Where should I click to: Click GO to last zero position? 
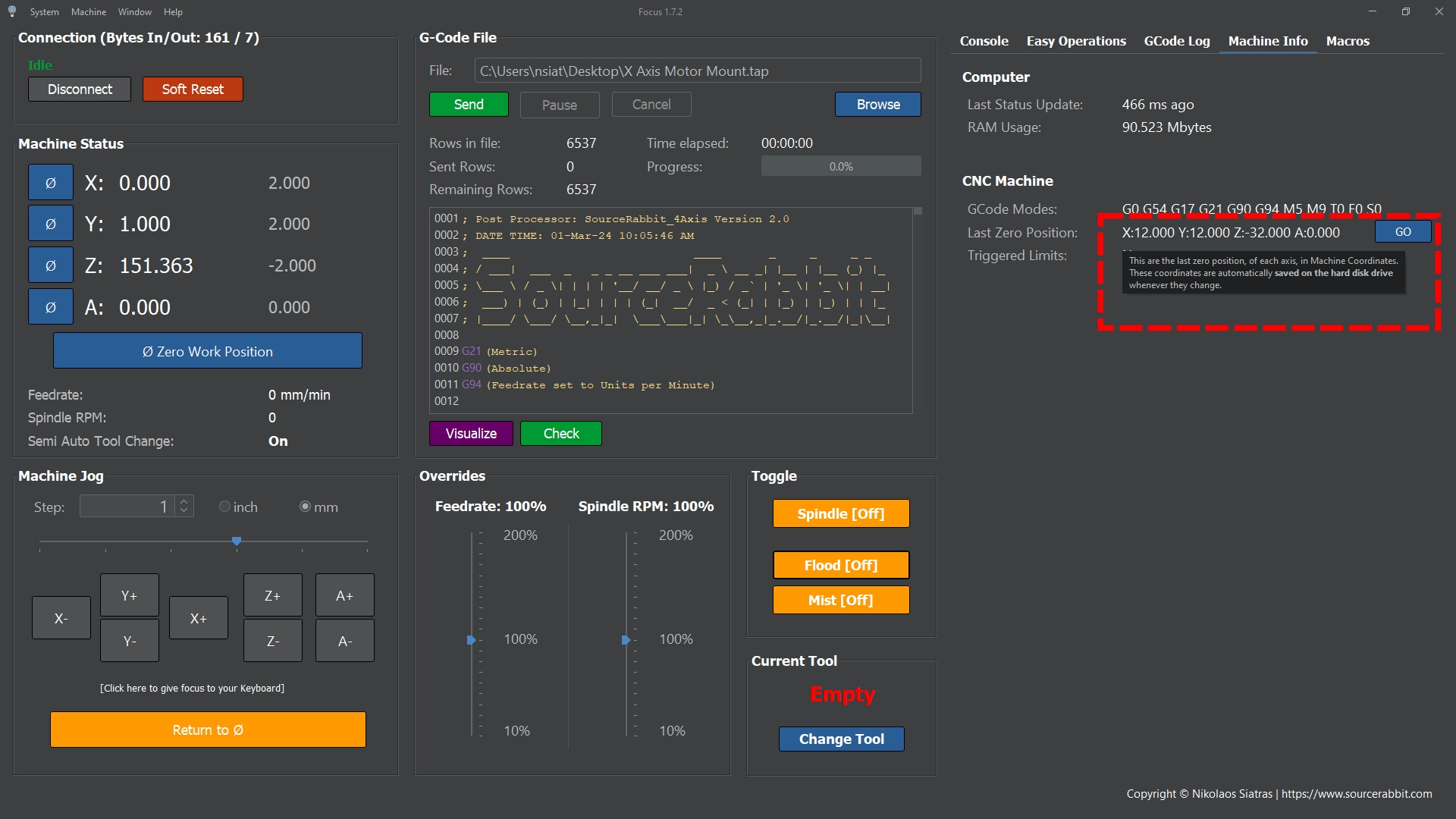point(1402,232)
